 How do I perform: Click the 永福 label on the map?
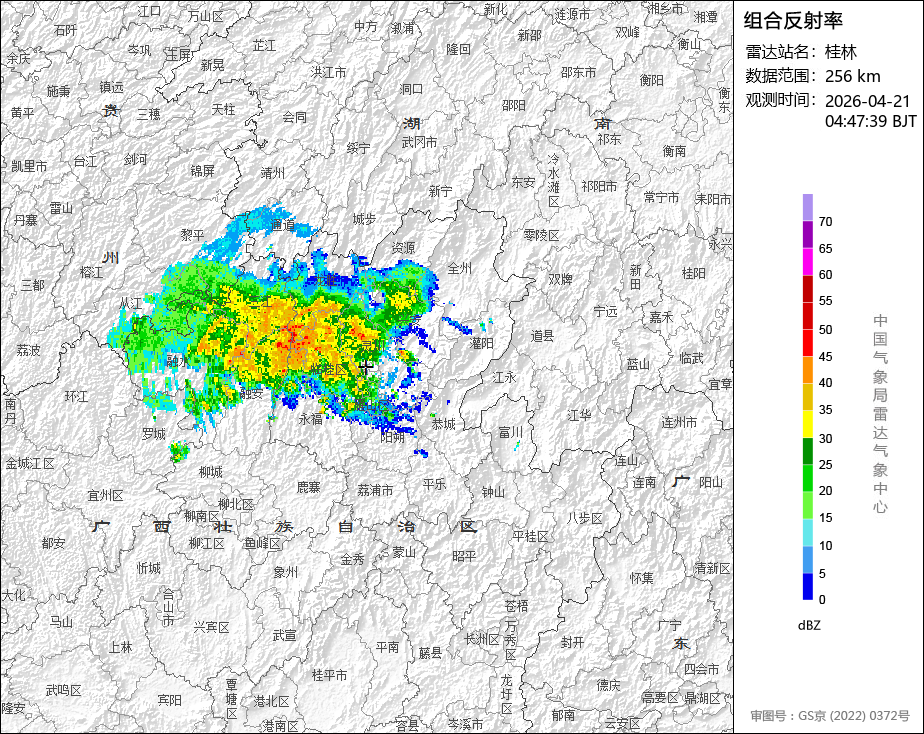(311, 419)
